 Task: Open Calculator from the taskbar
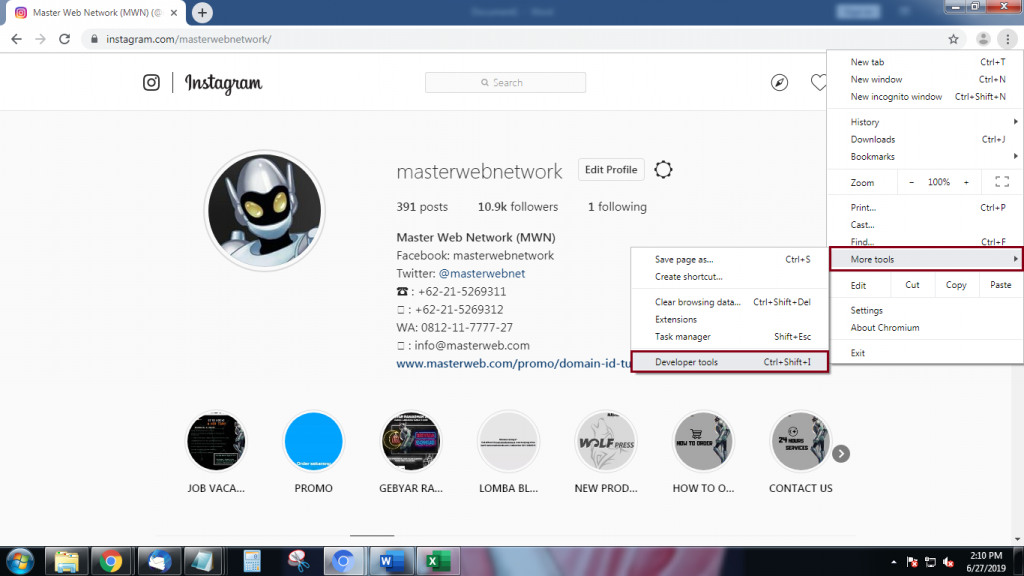tap(251, 561)
